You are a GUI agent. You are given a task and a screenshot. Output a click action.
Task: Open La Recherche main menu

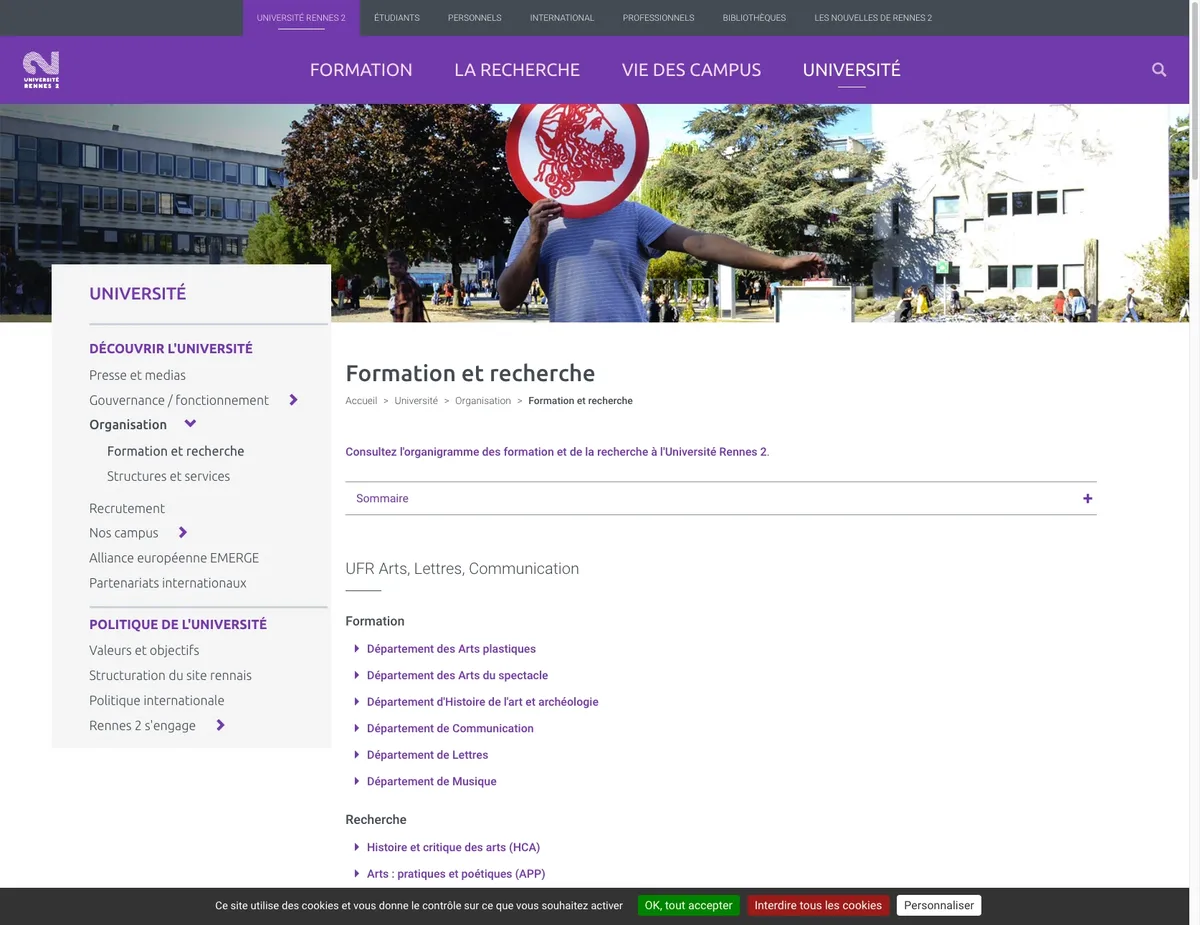[517, 70]
